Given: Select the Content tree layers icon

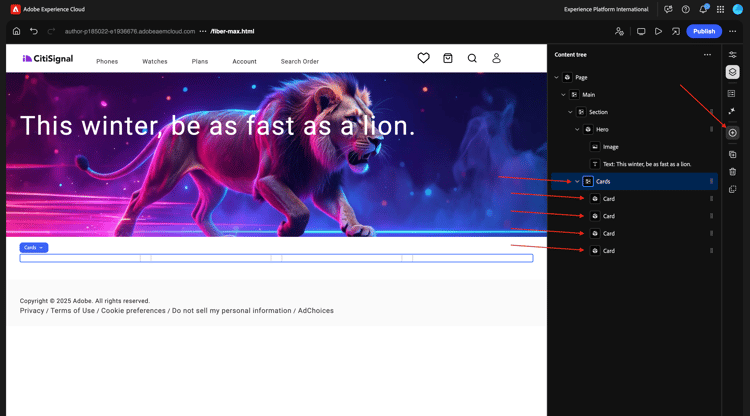Looking at the screenshot, I should (732, 72).
